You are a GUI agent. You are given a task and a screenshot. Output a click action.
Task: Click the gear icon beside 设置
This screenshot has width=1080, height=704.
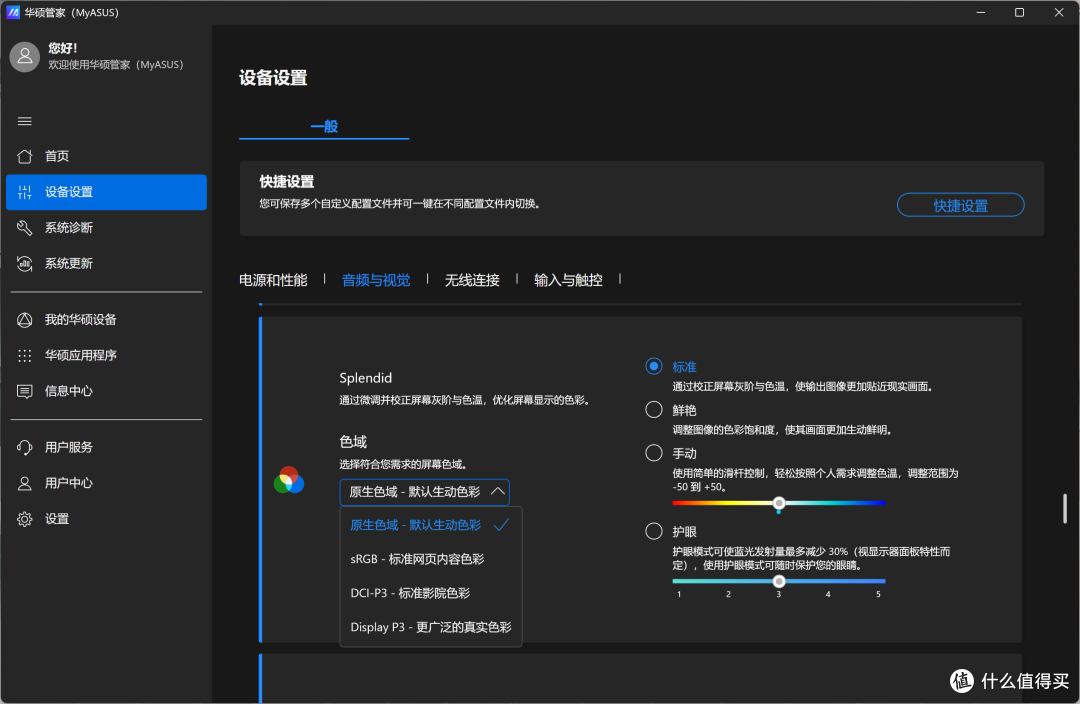(25, 519)
